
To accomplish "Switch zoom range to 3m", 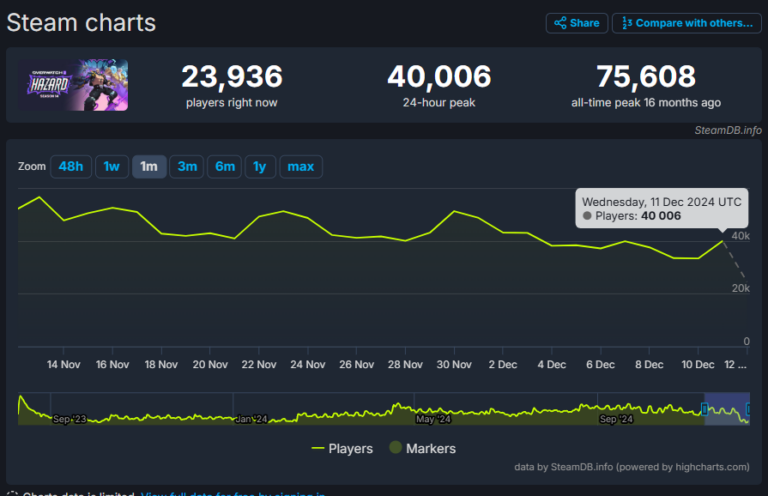I will (x=187, y=166).
